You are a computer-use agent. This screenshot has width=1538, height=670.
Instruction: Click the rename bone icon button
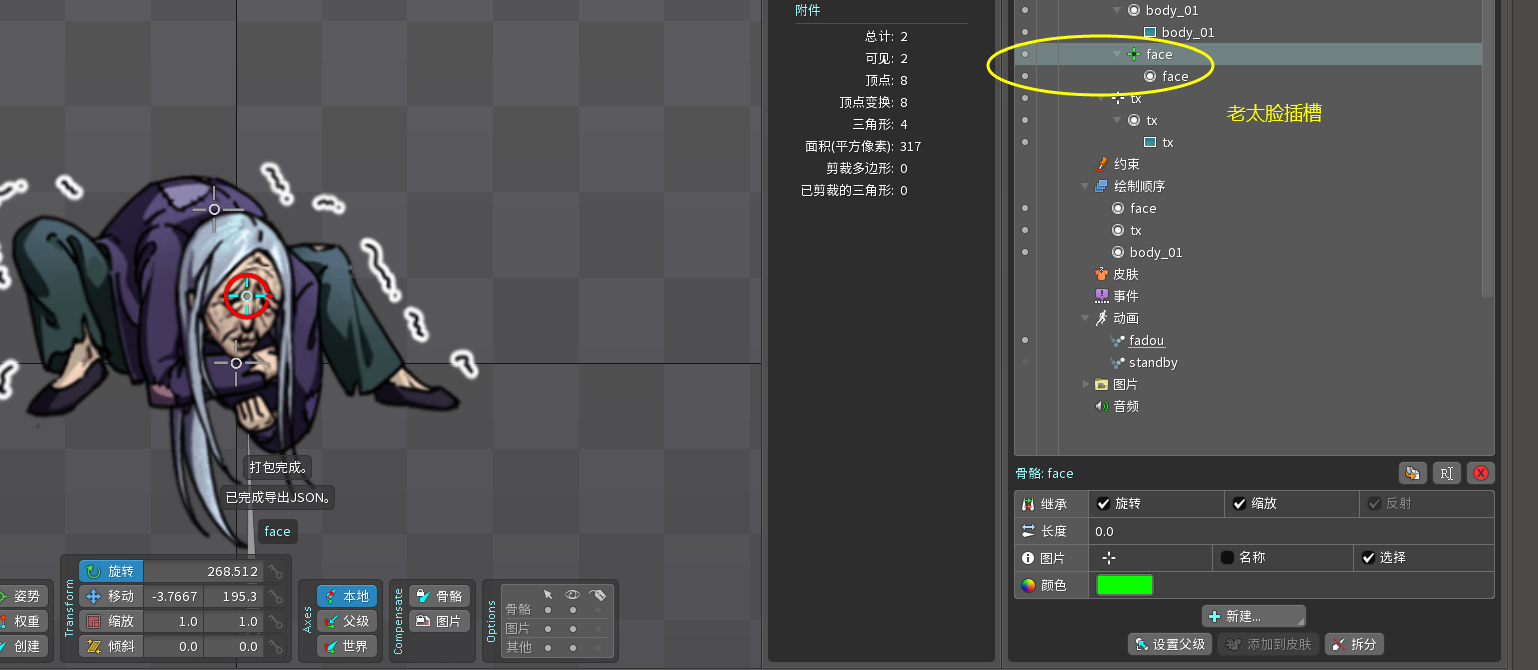coord(1446,473)
